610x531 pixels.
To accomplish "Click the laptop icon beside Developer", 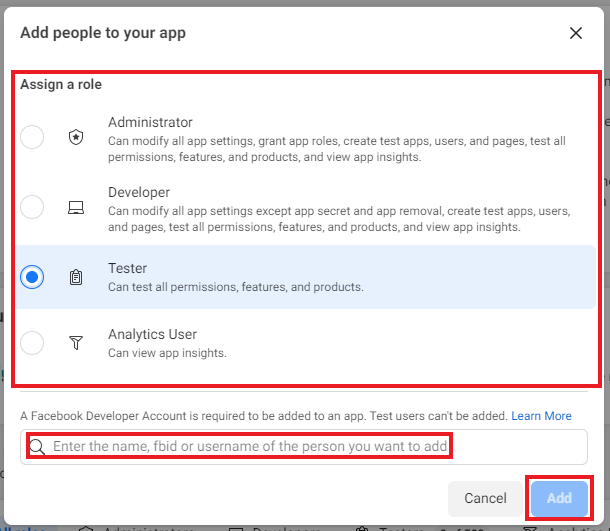I will point(76,208).
